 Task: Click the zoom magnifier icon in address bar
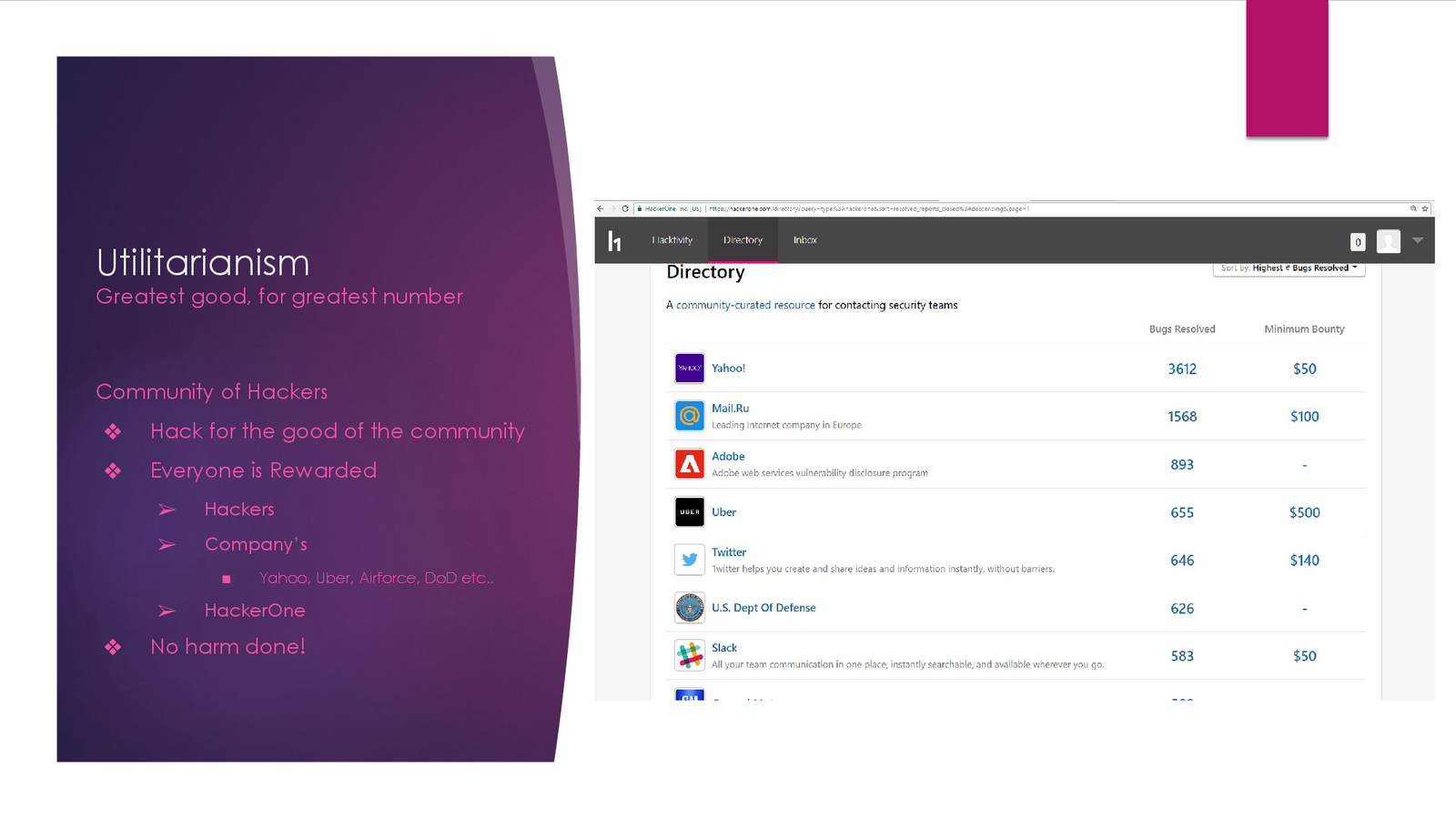point(1413,208)
